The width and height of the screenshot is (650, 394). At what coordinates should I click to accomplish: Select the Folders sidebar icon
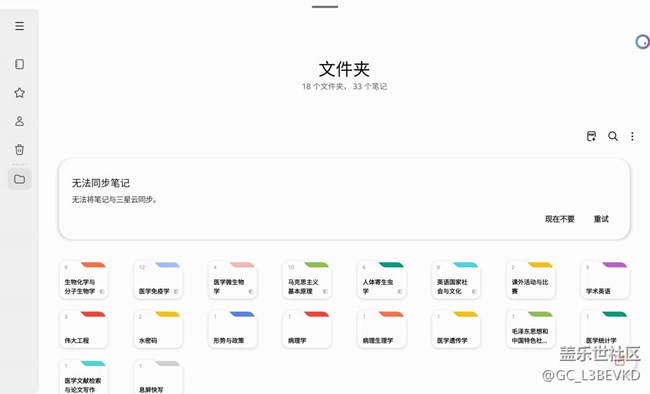(x=19, y=179)
